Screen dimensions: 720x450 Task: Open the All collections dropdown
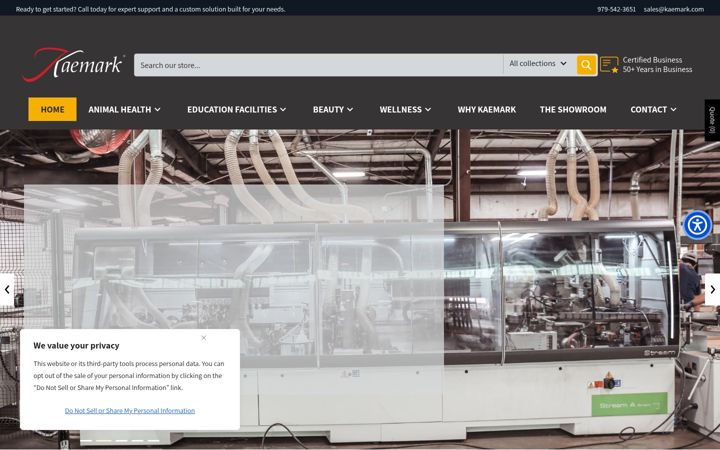(x=537, y=63)
